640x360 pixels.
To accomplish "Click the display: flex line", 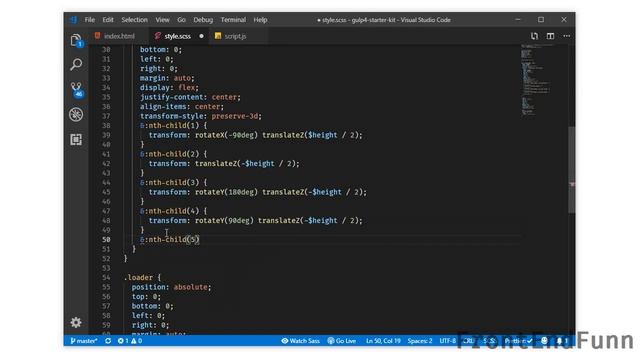I will click(169, 87).
